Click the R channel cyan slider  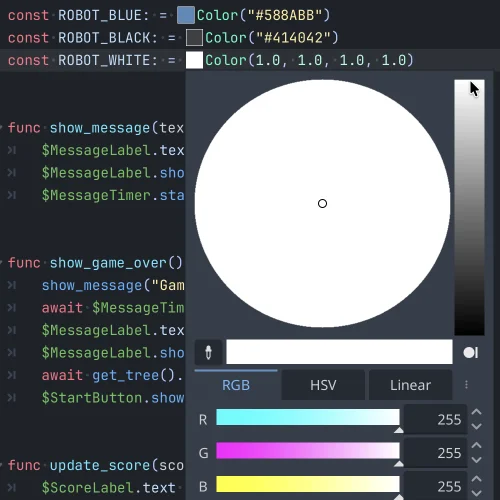tap(308, 417)
